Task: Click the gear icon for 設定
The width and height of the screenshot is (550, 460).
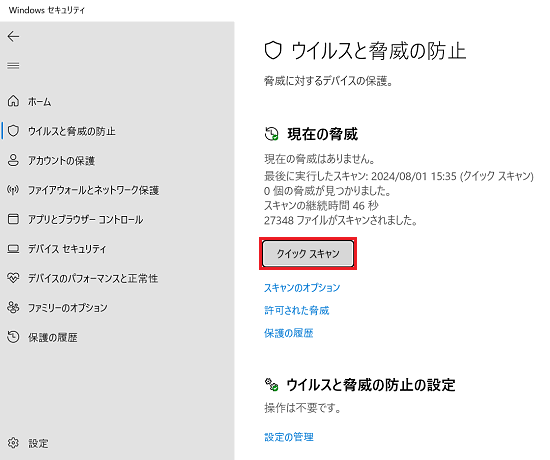Action: point(13,443)
